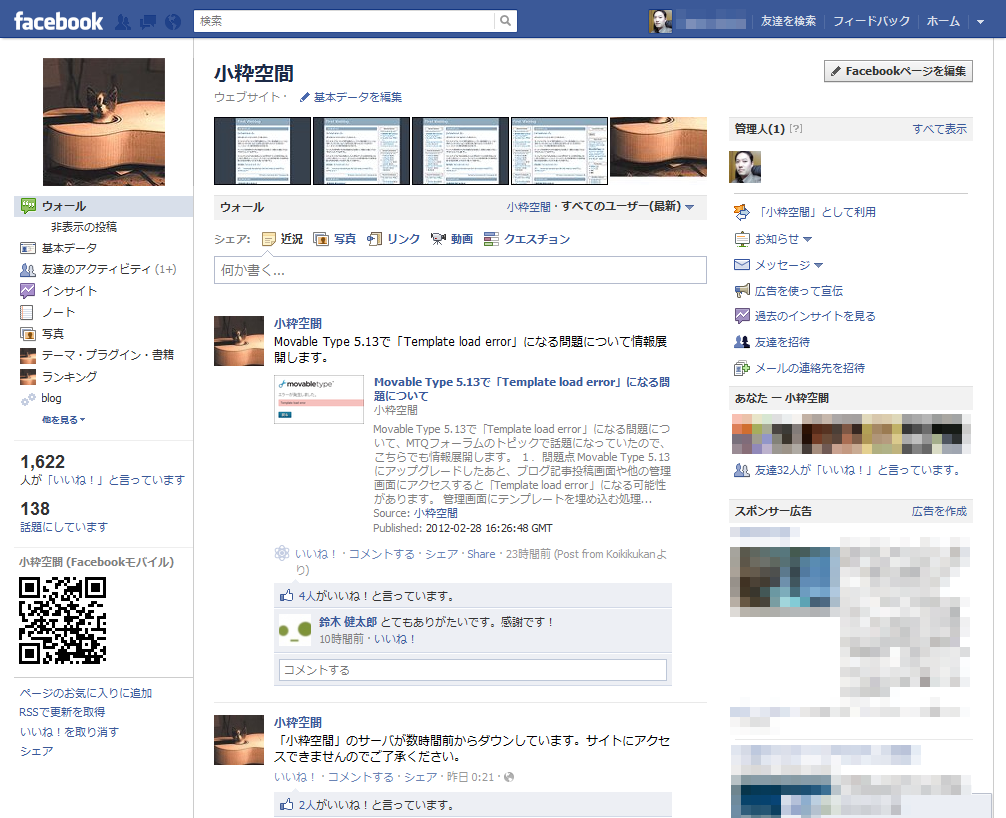Open 友達を招待 invite friends
Viewport: 1006px width, 818px height.
[x=782, y=343]
